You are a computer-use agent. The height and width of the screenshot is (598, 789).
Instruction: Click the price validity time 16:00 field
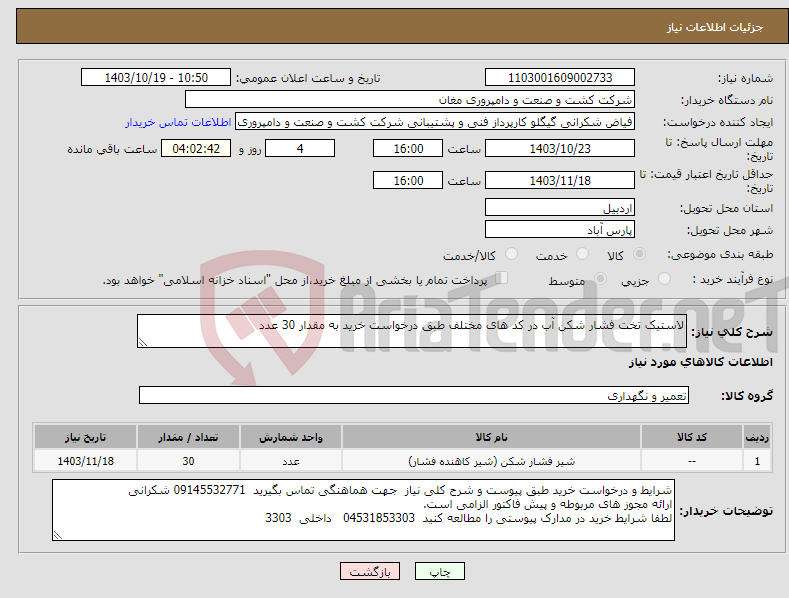coord(408,180)
